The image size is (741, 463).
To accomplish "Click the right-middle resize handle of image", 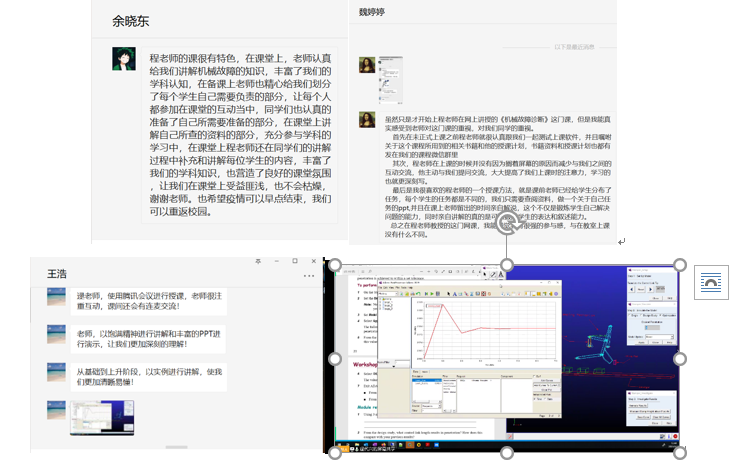I will pyautogui.click(x=680, y=358).
